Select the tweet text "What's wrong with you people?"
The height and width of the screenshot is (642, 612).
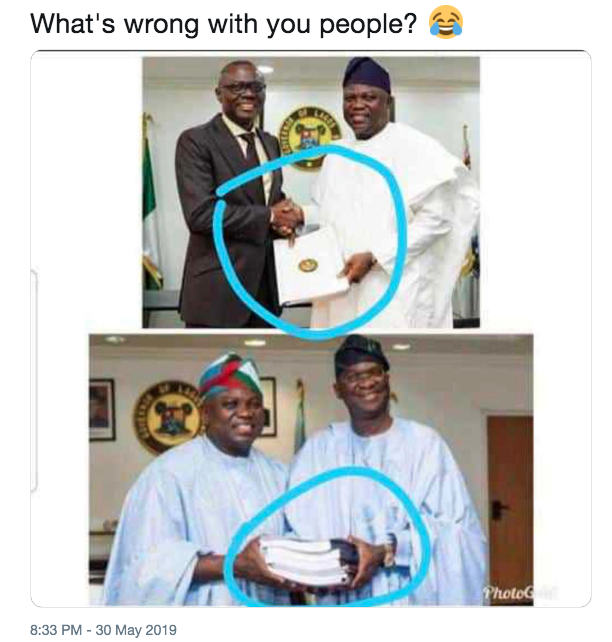[224, 24]
